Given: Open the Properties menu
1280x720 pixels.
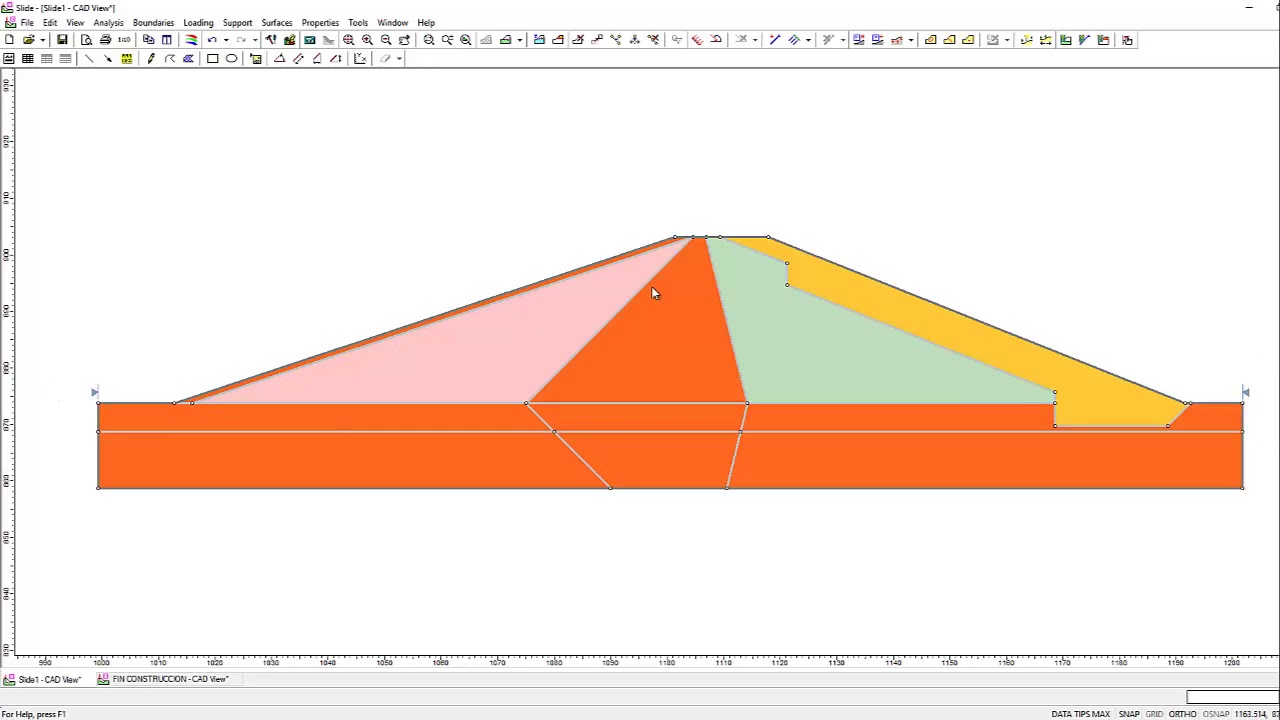Looking at the screenshot, I should coord(320,22).
